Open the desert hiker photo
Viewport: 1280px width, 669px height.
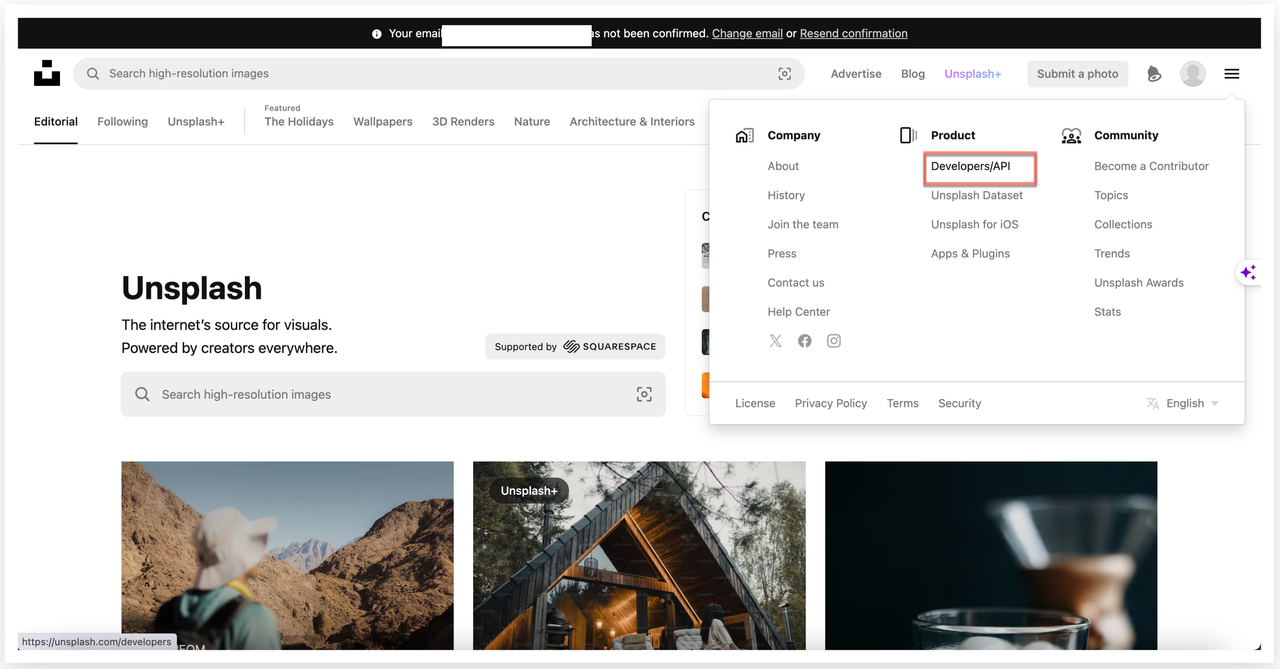pos(288,555)
